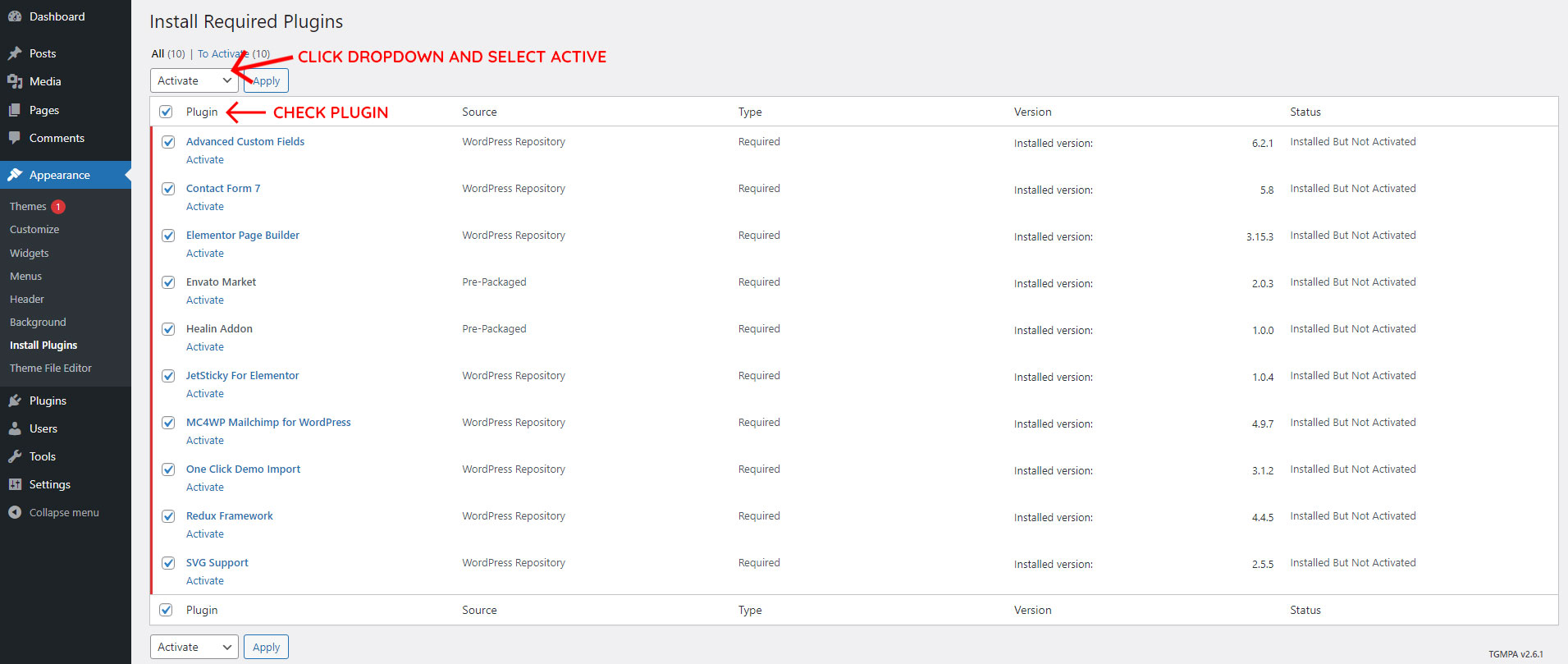Click the top Apply button
The width and height of the screenshot is (1568, 664).
pyautogui.click(x=267, y=80)
